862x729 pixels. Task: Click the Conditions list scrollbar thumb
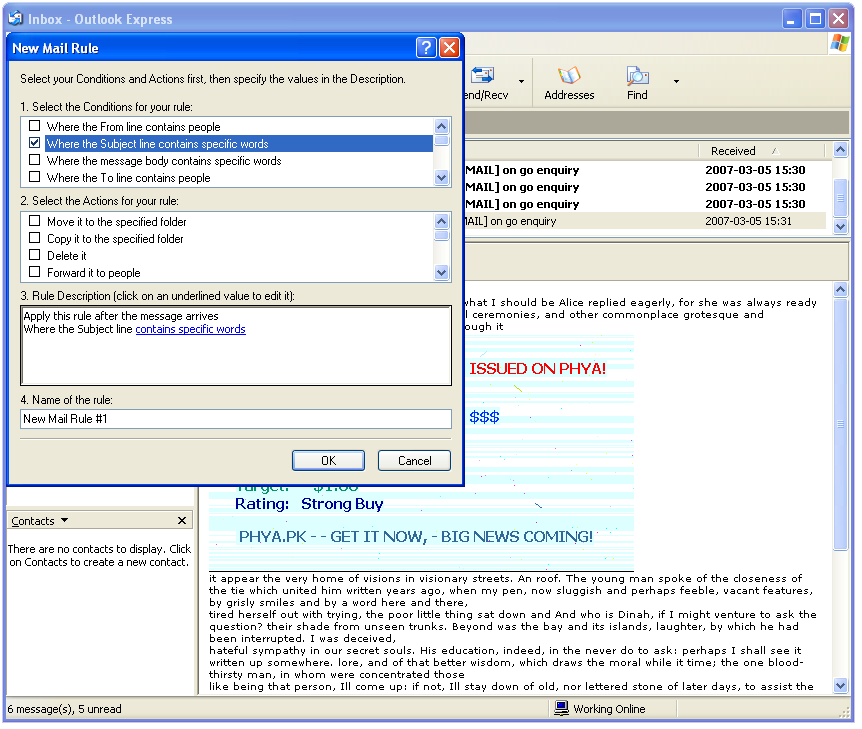pos(441,140)
